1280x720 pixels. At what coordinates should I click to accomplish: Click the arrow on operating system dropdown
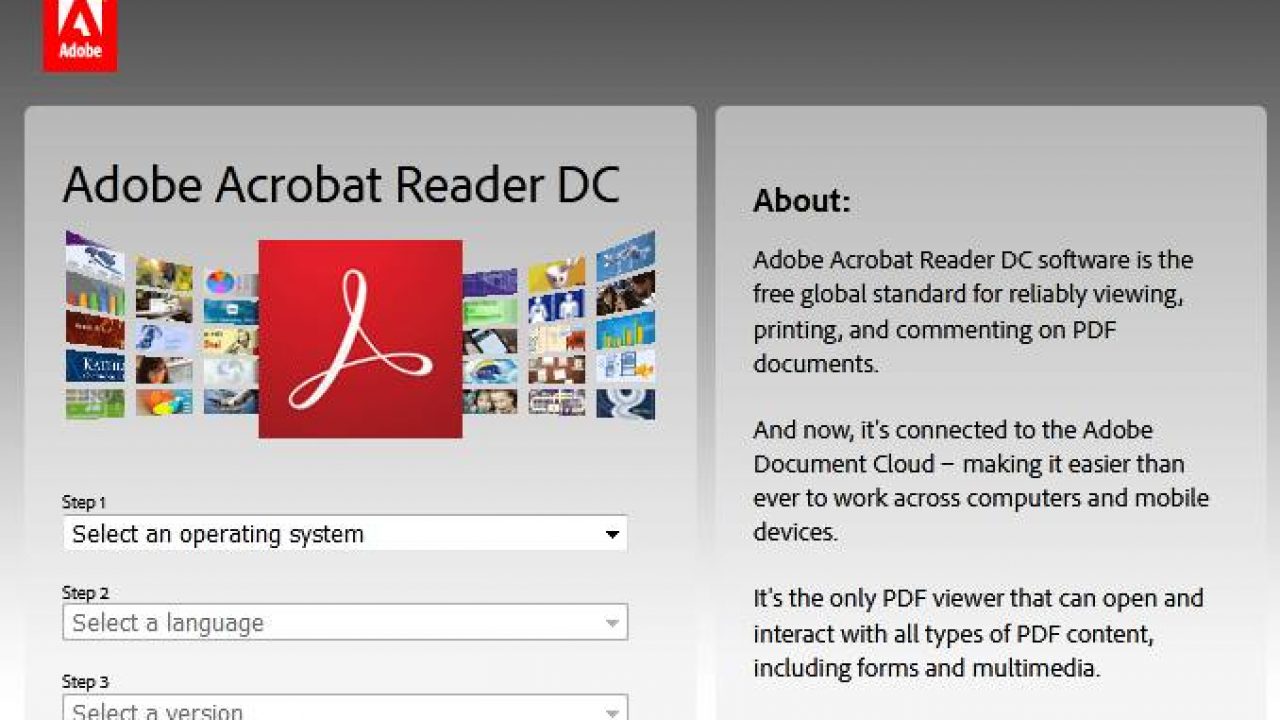tap(613, 535)
